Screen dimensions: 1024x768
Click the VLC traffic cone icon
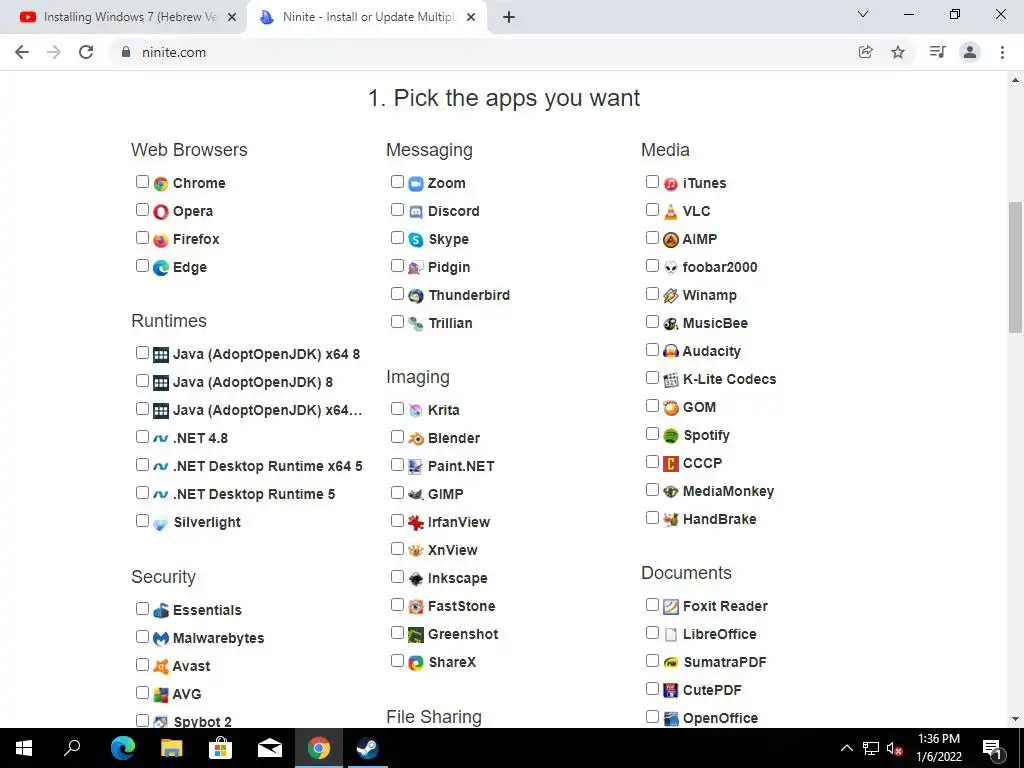tap(671, 212)
